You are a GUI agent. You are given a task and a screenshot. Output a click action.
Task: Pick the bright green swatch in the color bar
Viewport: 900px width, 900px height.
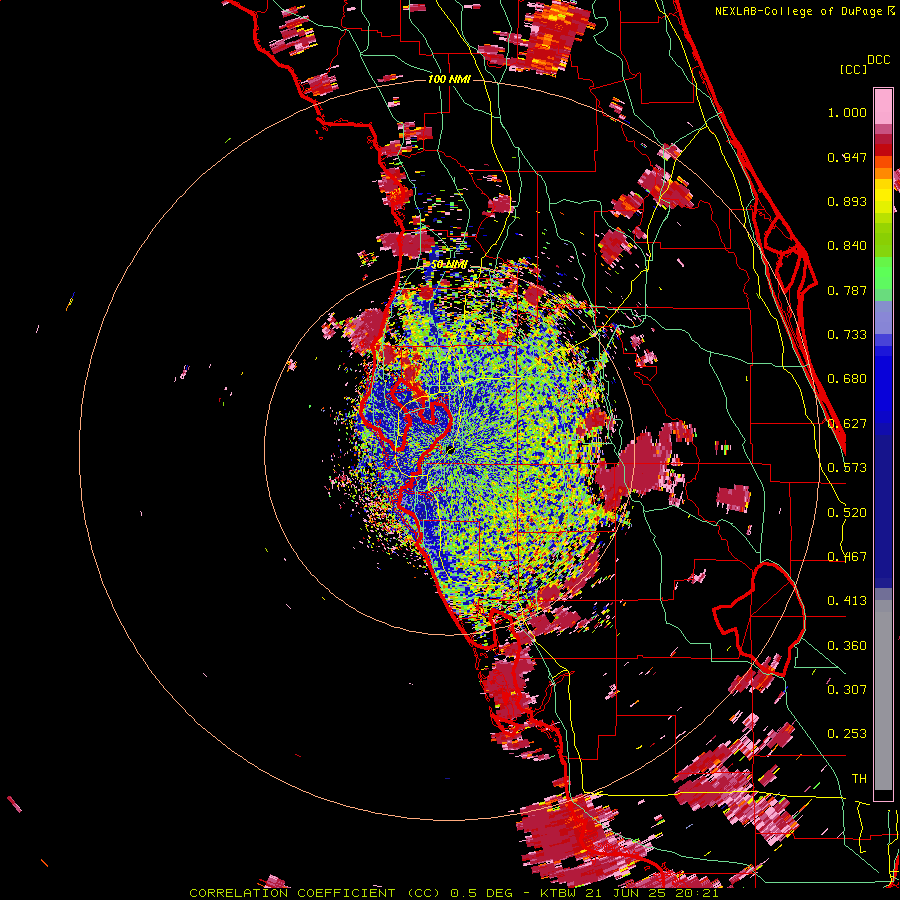(883, 273)
